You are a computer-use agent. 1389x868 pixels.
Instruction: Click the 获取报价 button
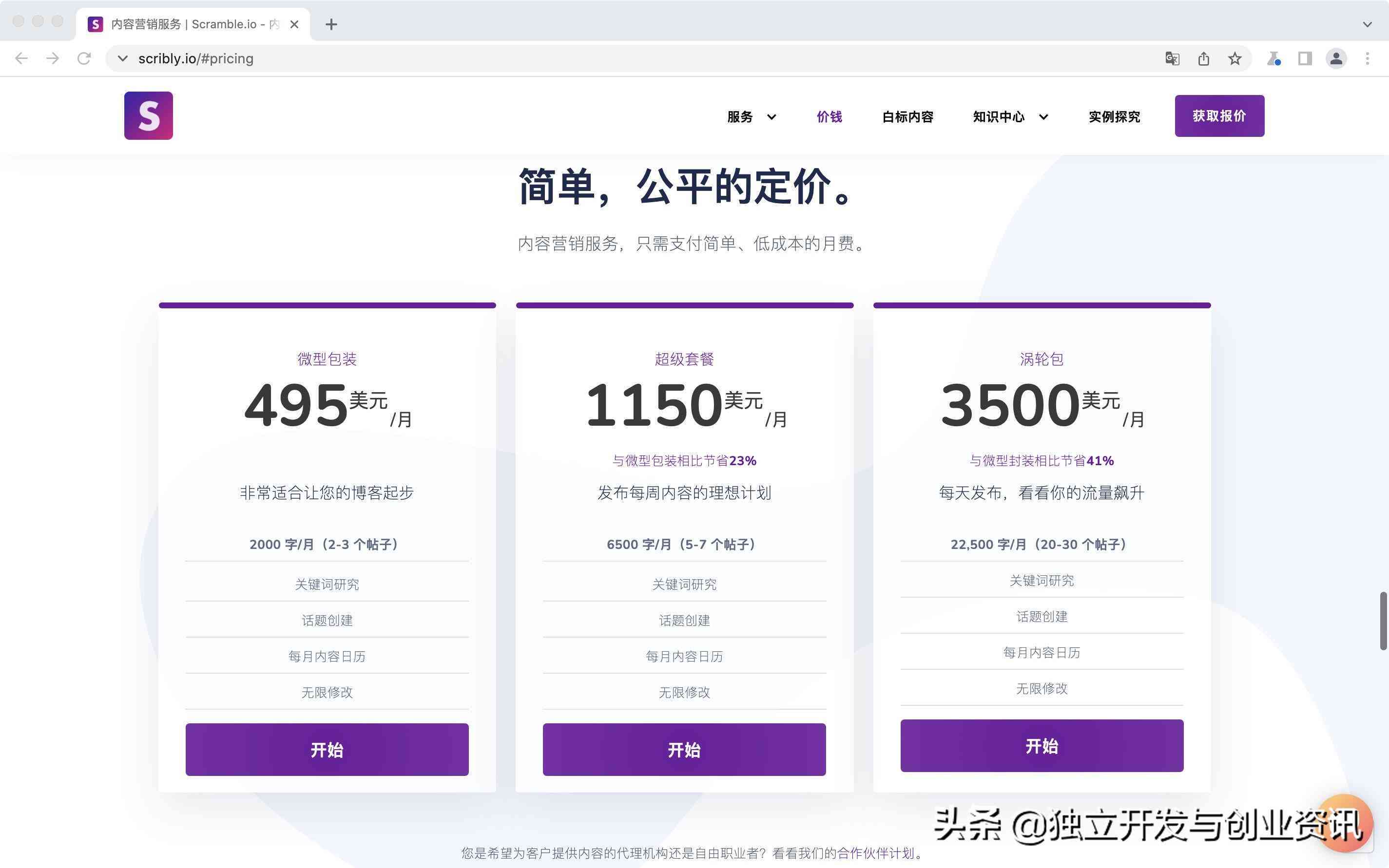(1219, 116)
